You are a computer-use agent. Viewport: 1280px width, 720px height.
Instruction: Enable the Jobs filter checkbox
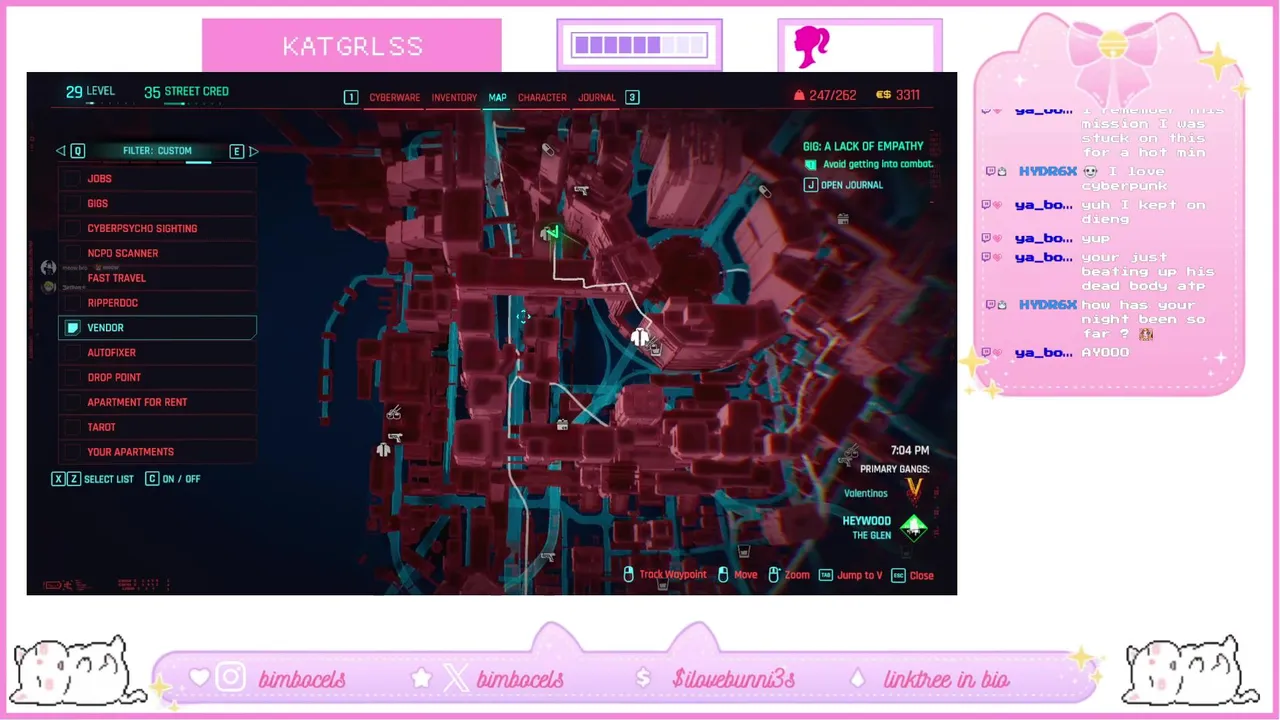pos(72,178)
